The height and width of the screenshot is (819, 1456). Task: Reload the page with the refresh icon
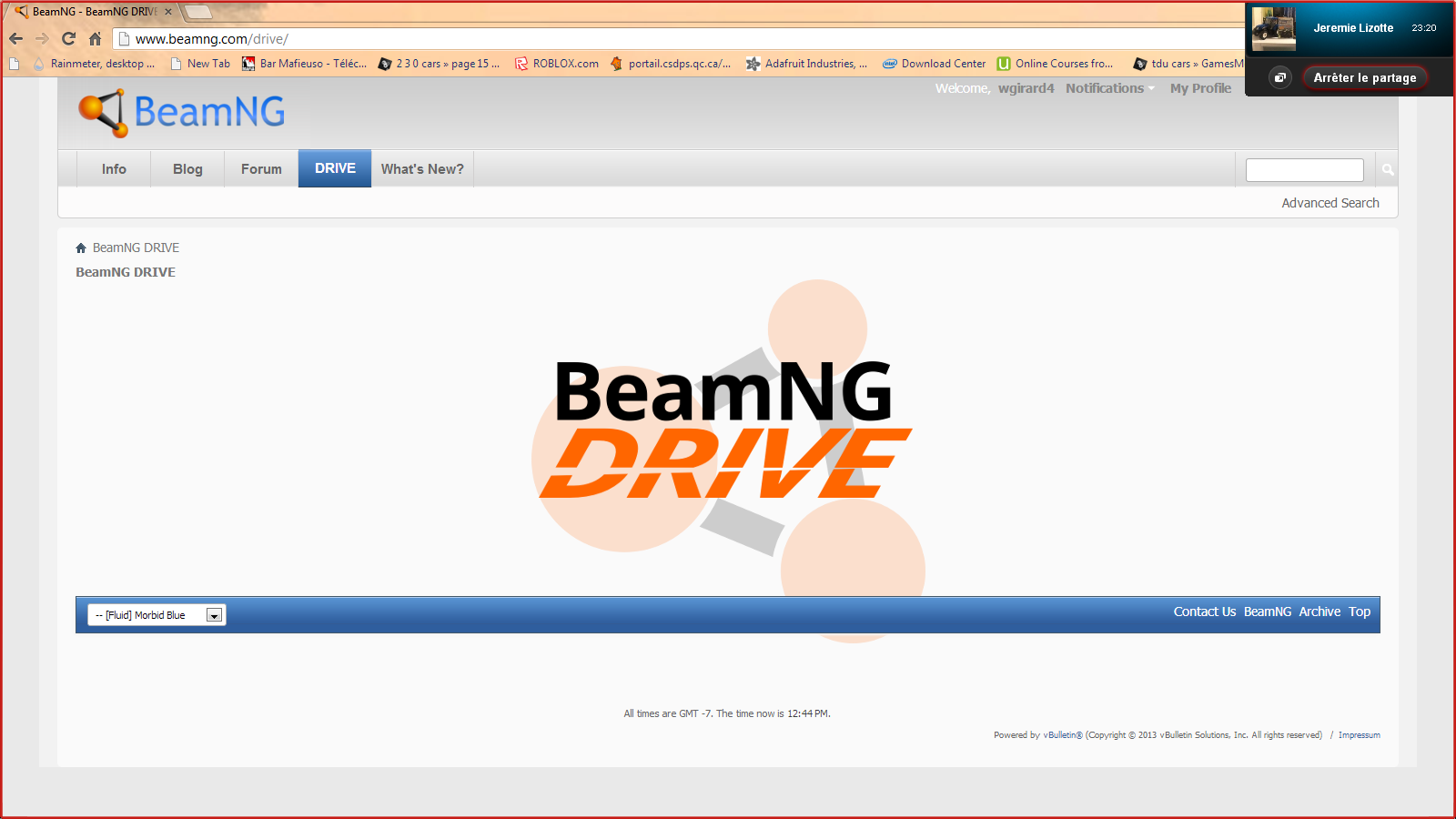68,39
